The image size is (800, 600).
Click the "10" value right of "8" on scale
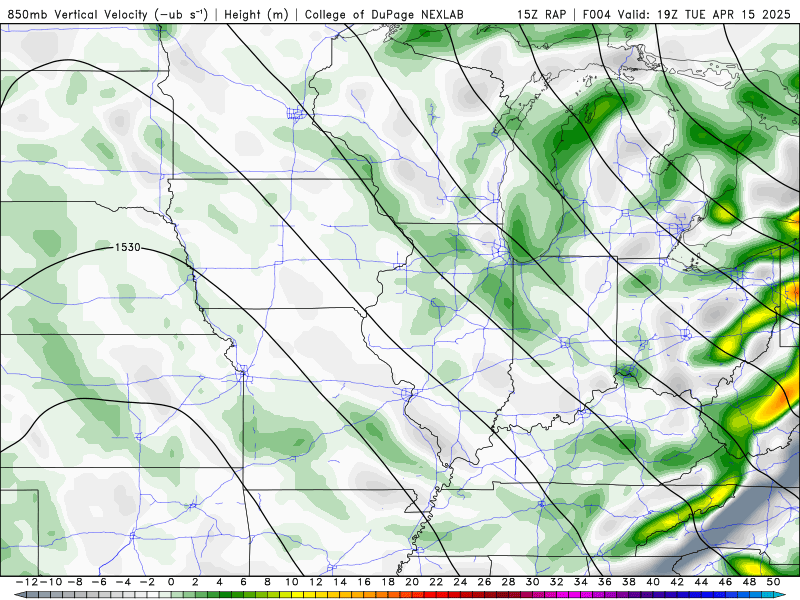(x=291, y=582)
